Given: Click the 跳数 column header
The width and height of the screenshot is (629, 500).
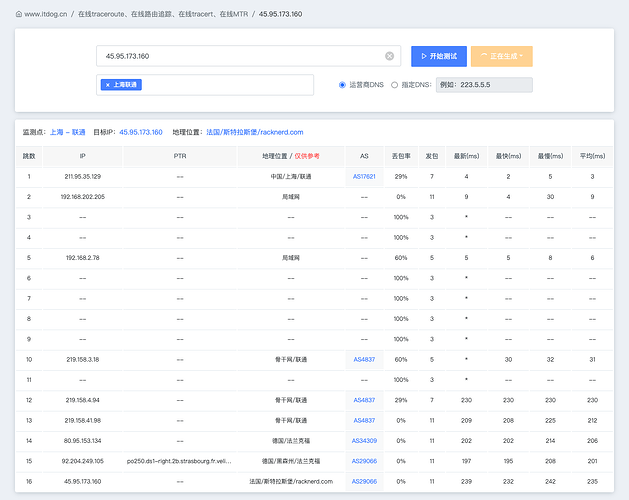Looking at the screenshot, I should (29, 156).
